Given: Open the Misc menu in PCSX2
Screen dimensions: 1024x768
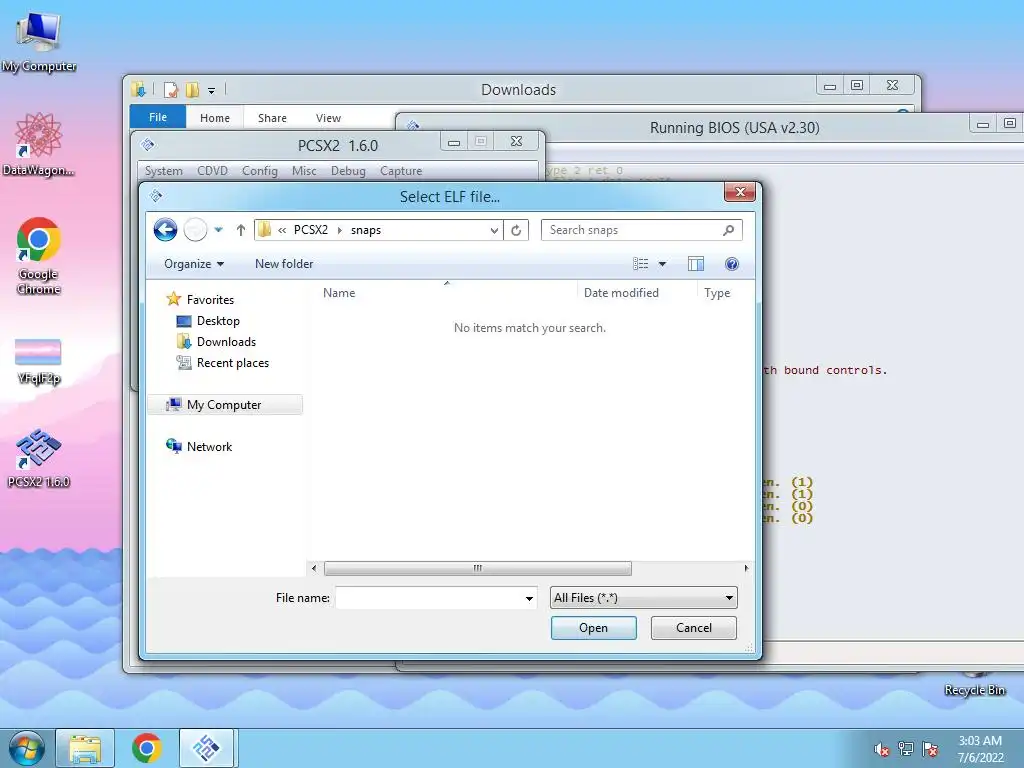Looking at the screenshot, I should (304, 170).
